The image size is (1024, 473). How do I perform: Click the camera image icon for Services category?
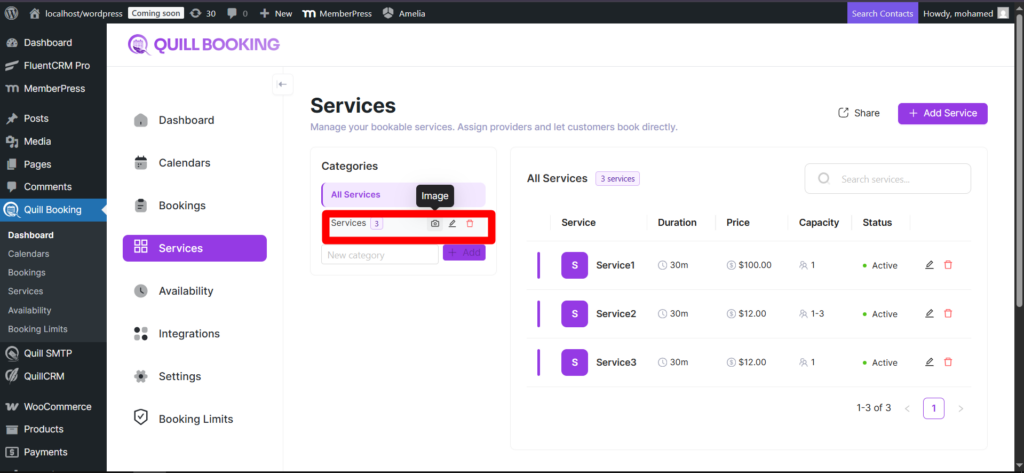435,224
